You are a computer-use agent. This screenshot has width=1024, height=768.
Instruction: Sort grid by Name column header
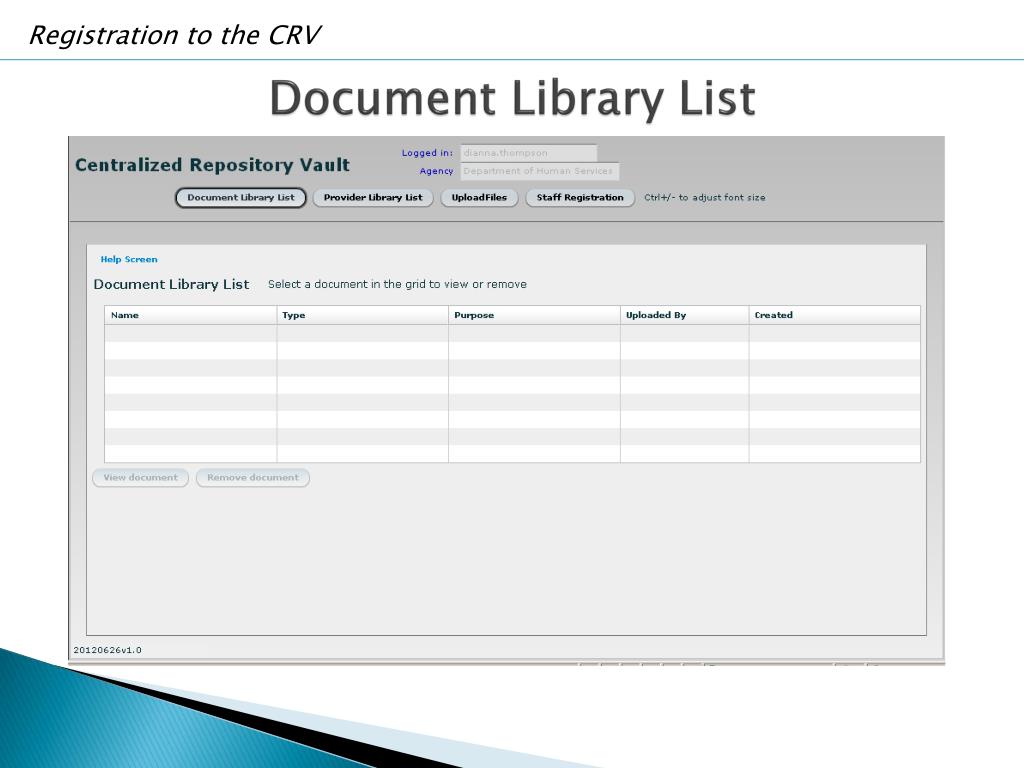pos(191,315)
